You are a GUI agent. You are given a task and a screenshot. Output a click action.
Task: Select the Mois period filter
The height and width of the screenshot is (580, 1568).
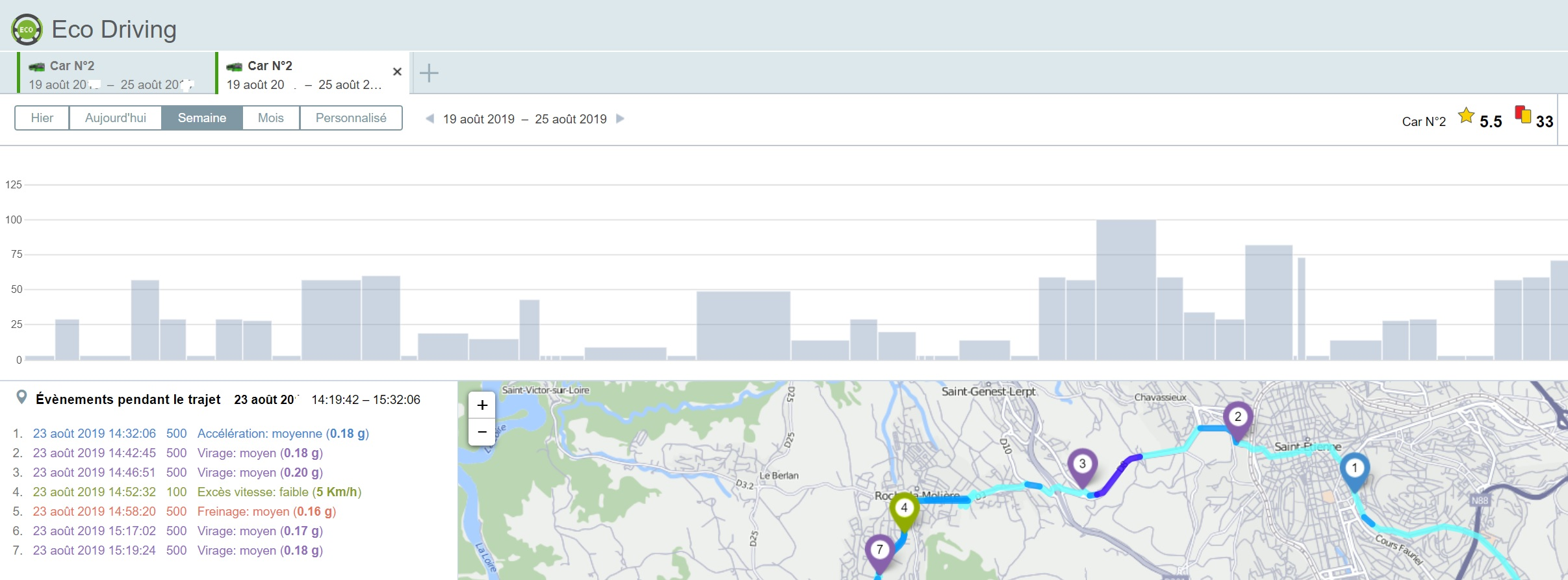(270, 118)
